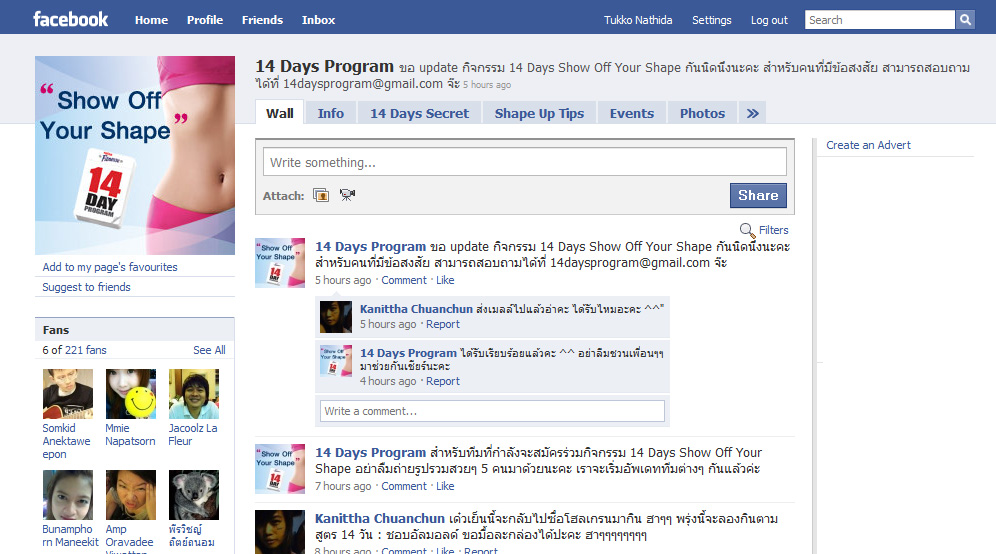Open Somkid Anektawe epon's fan photo

[68, 394]
